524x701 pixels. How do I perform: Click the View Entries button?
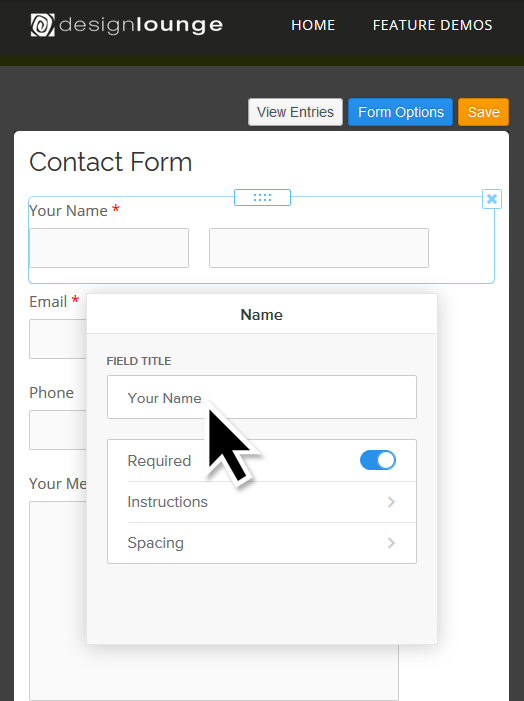click(x=296, y=112)
